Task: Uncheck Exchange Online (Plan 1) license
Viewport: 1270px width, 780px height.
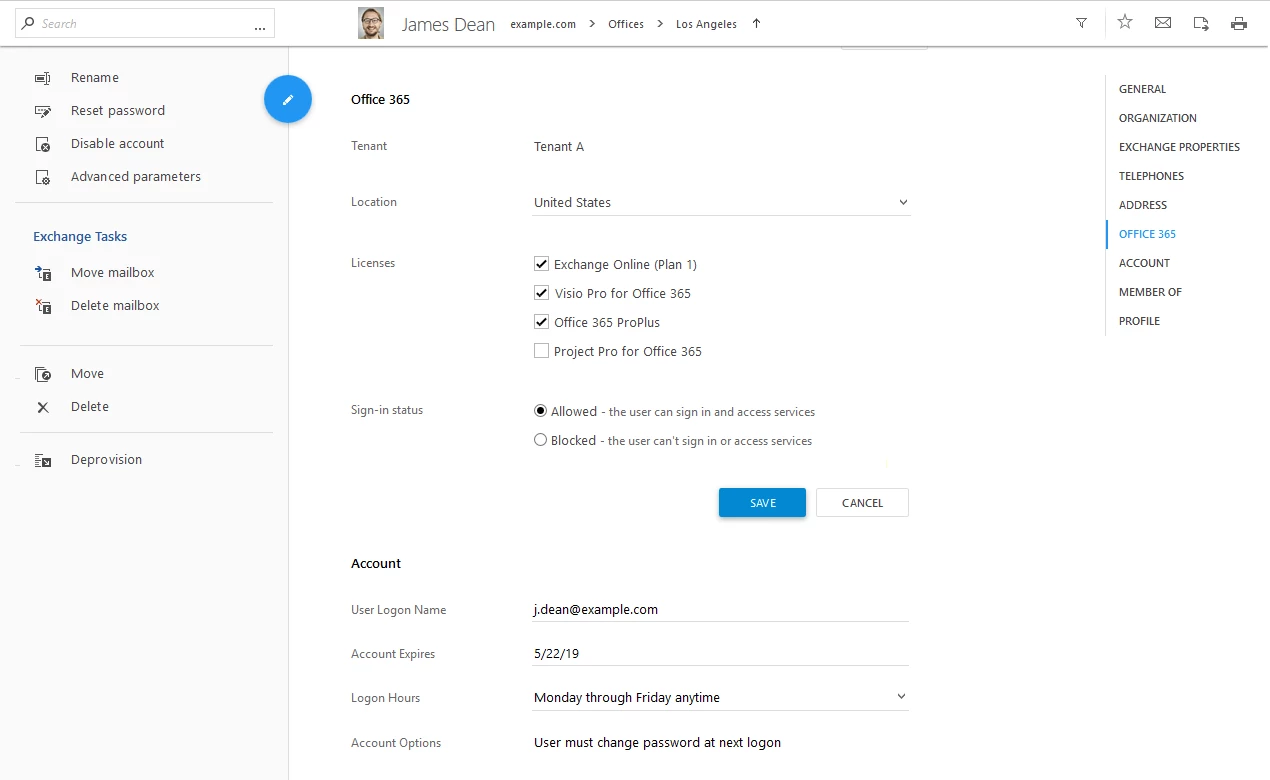Action: (541, 264)
